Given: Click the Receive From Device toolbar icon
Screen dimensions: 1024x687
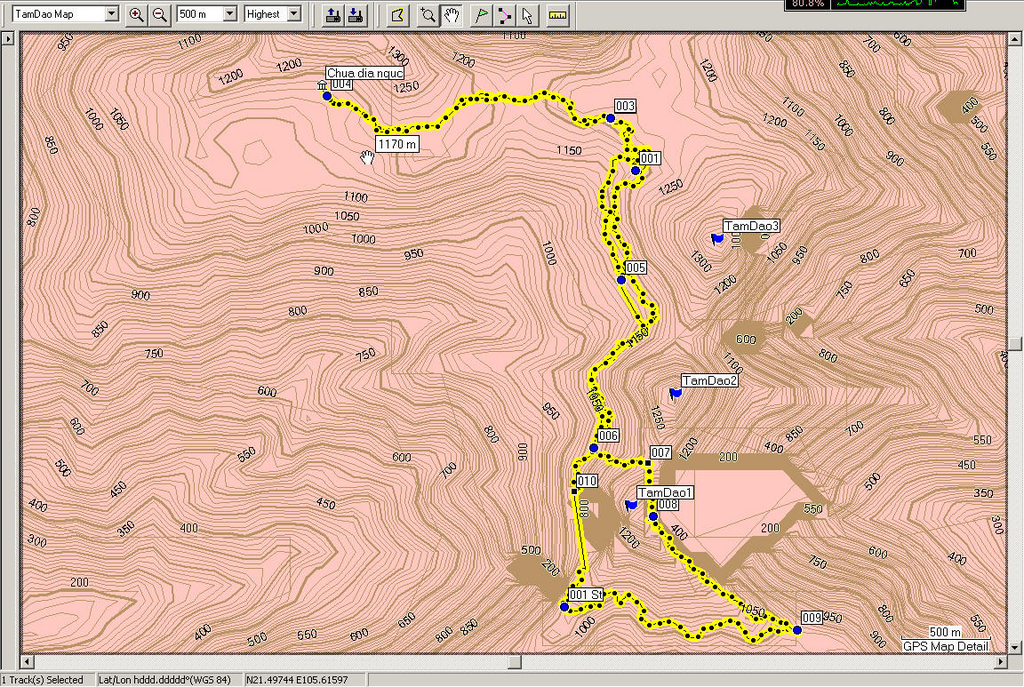Looking at the screenshot, I should coord(356,15).
